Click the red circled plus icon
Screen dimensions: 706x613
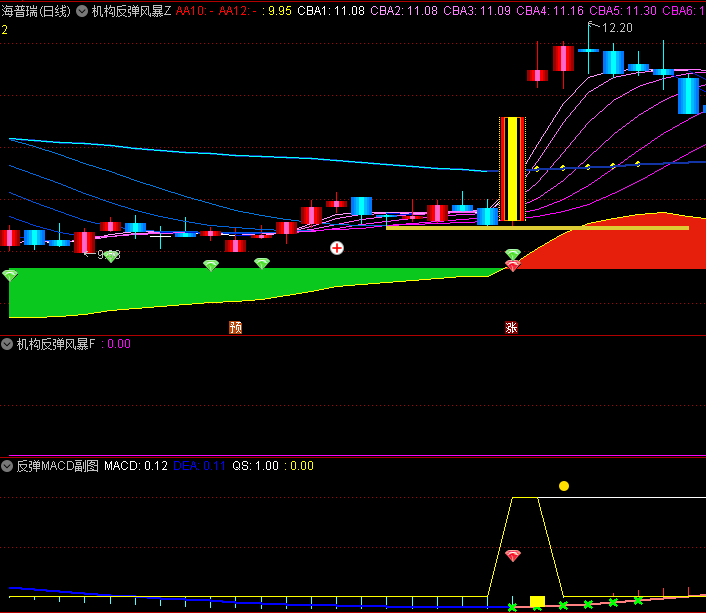337,248
